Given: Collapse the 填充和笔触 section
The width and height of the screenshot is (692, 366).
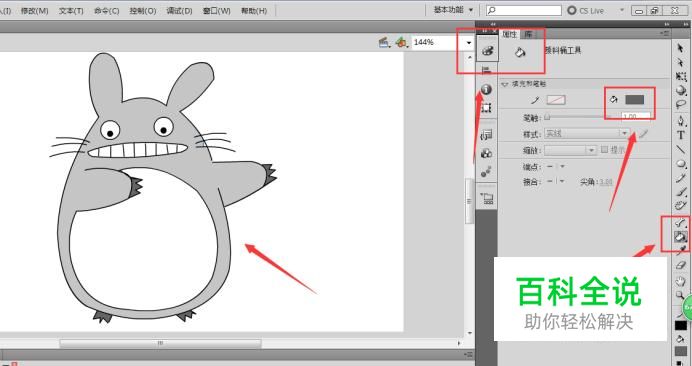Looking at the screenshot, I should tap(505, 84).
